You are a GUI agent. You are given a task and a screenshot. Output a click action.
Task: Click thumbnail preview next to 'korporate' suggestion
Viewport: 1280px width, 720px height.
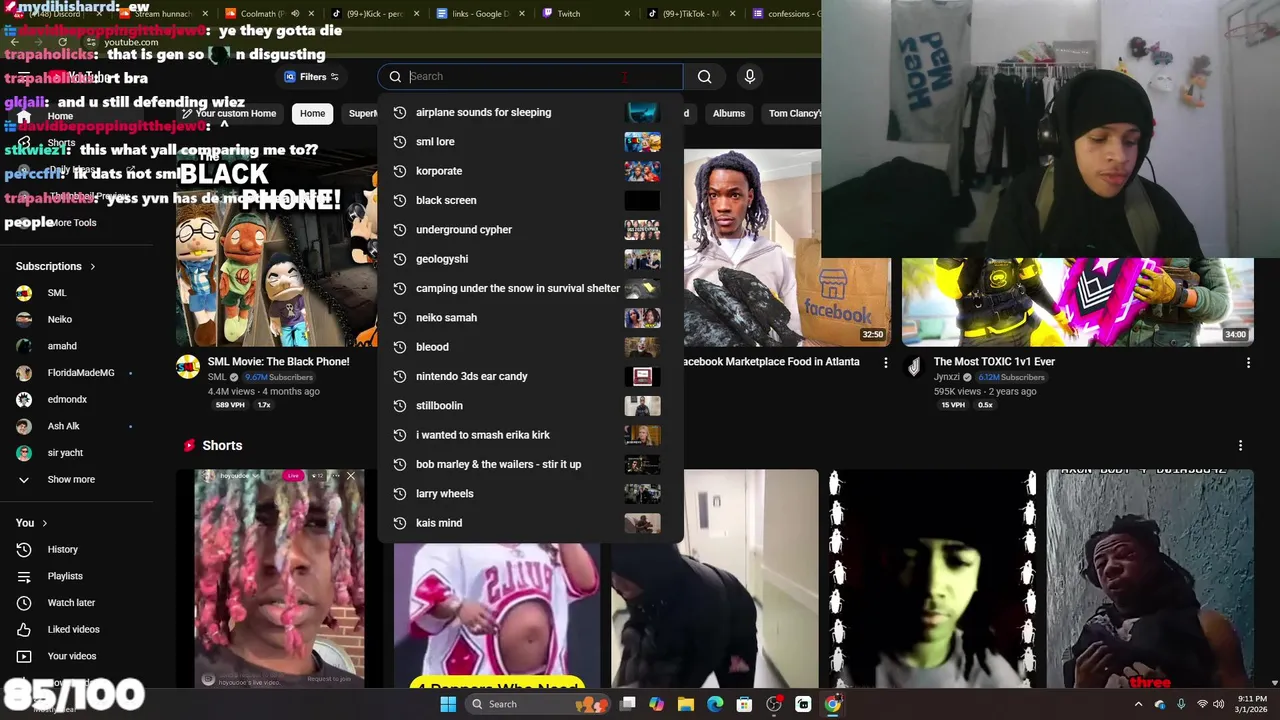[642, 171]
